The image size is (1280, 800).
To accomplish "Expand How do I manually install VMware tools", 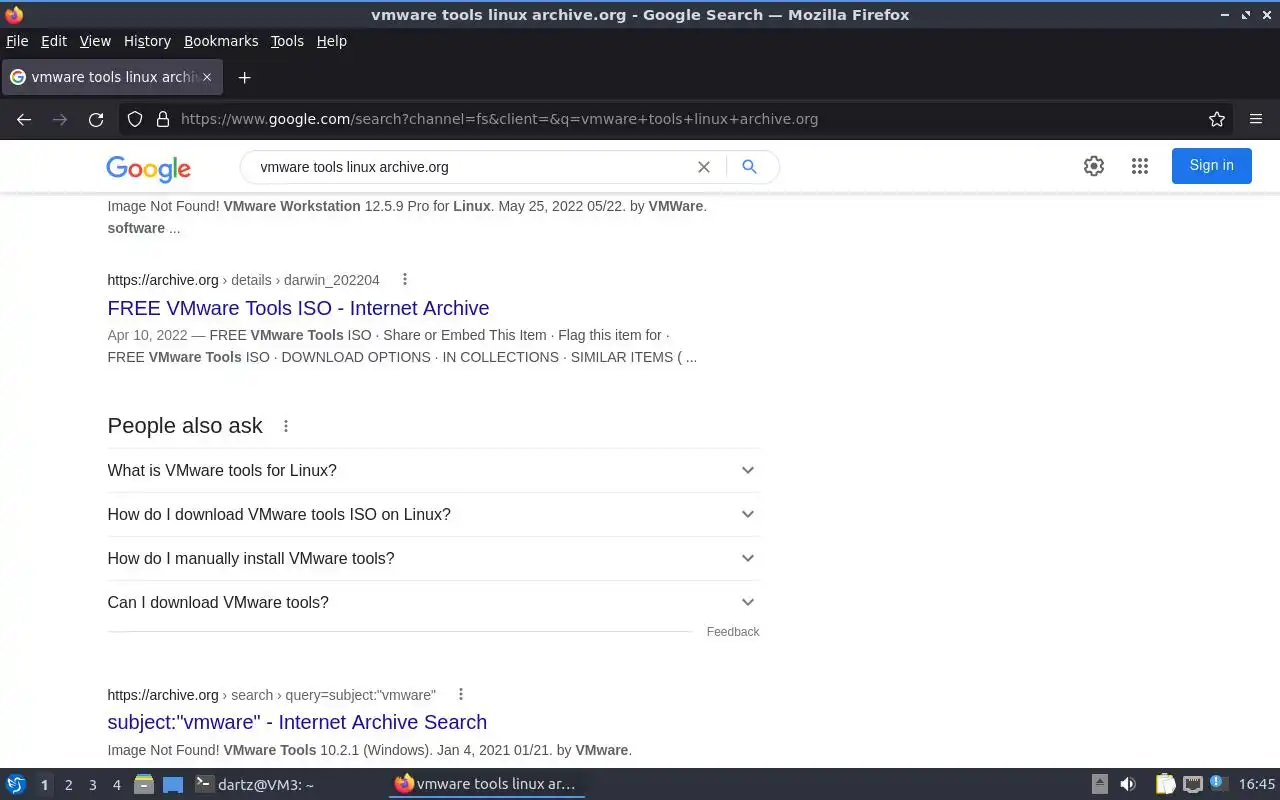I will pos(433,558).
